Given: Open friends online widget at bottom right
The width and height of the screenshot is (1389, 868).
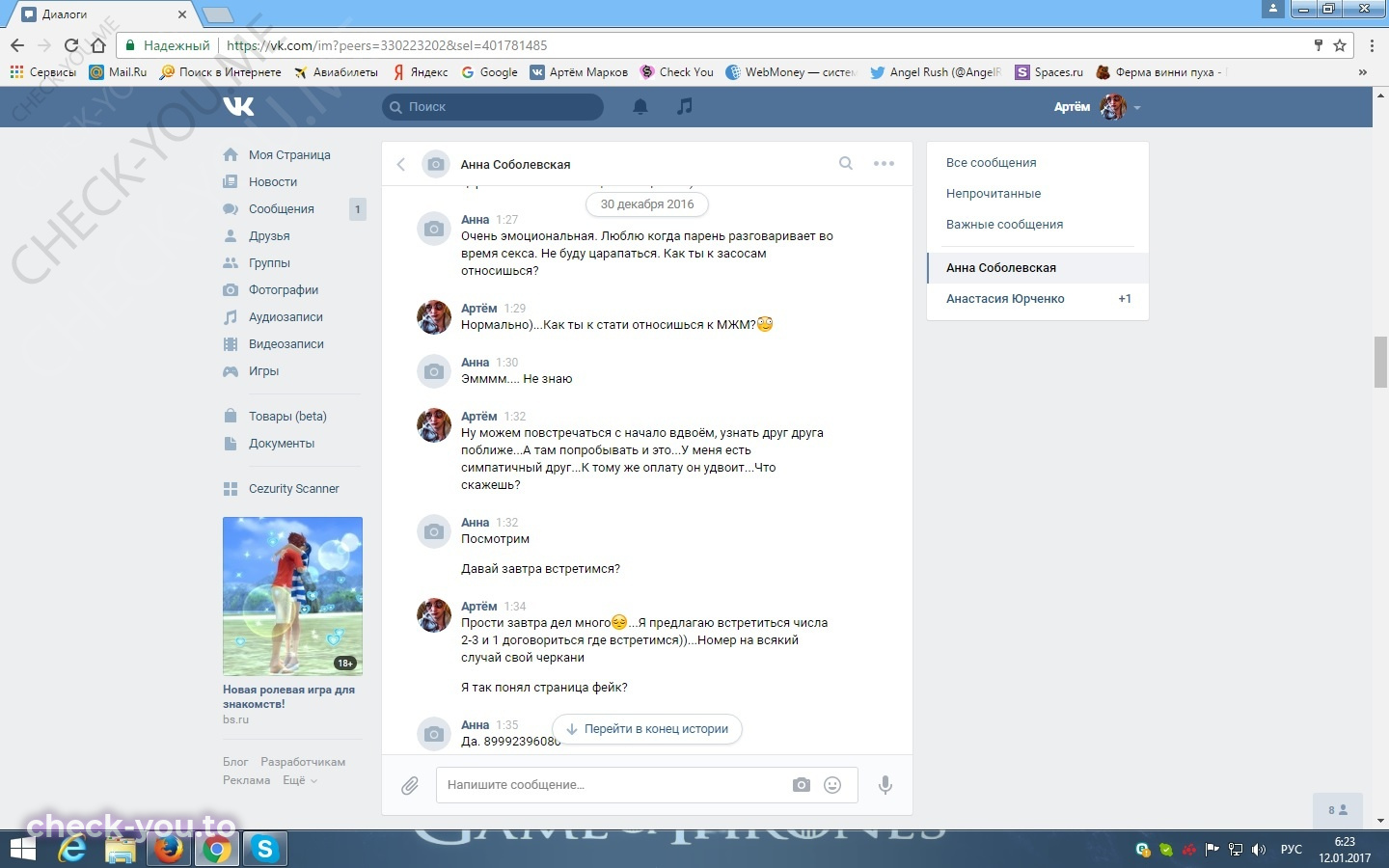Looking at the screenshot, I should tap(1338, 810).
